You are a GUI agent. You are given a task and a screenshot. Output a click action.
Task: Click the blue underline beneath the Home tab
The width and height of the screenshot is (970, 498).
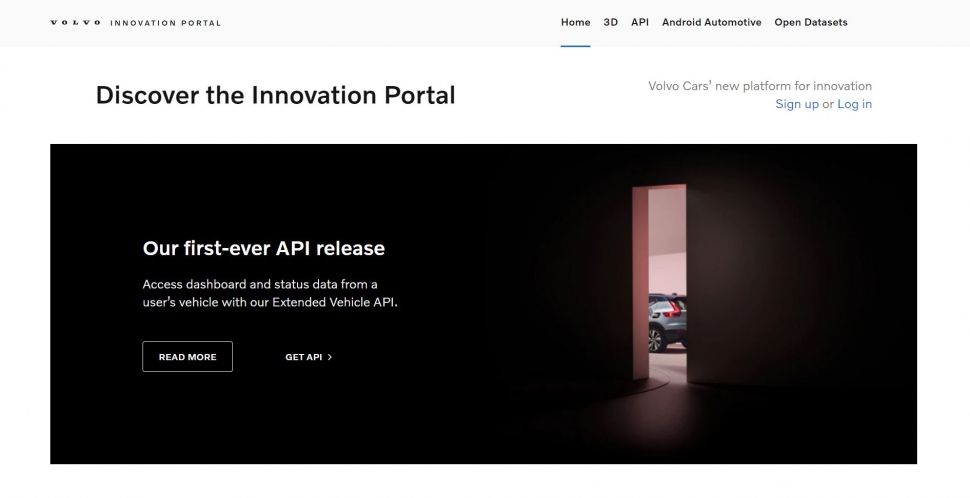(x=575, y=45)
